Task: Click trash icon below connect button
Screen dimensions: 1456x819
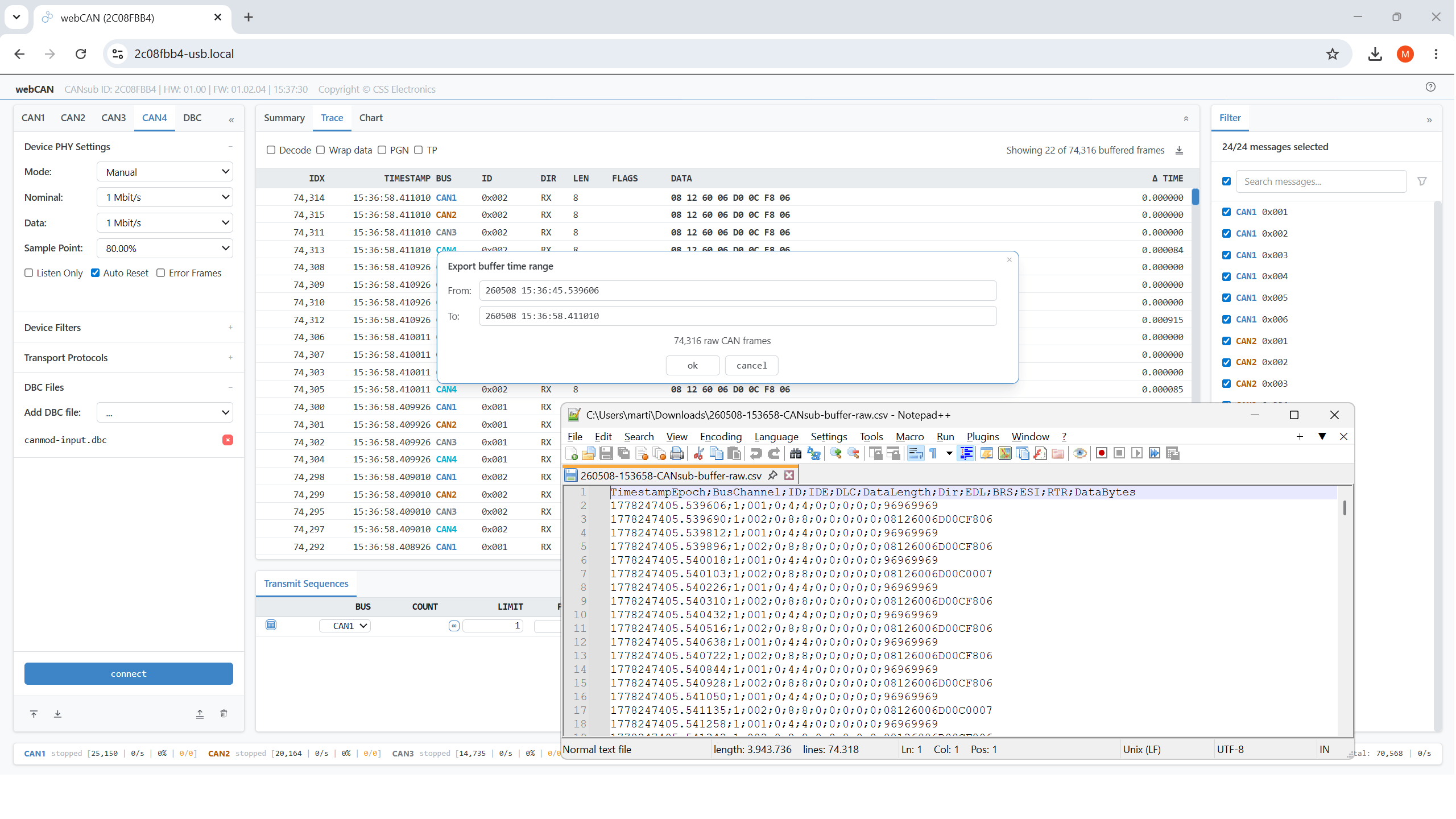Action: pyautogui.click(x=224, y=714)
